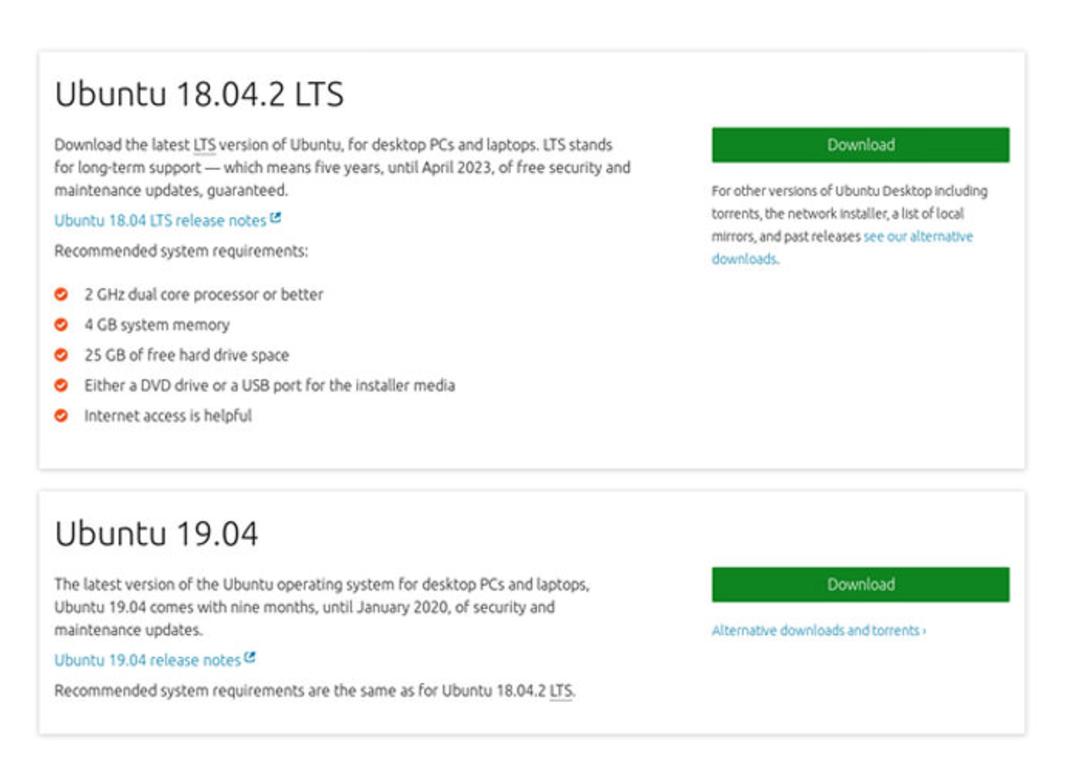Click external link icon beside 19.04 release notes
The height and width of the screenshot is (771, 1080).
250,657
